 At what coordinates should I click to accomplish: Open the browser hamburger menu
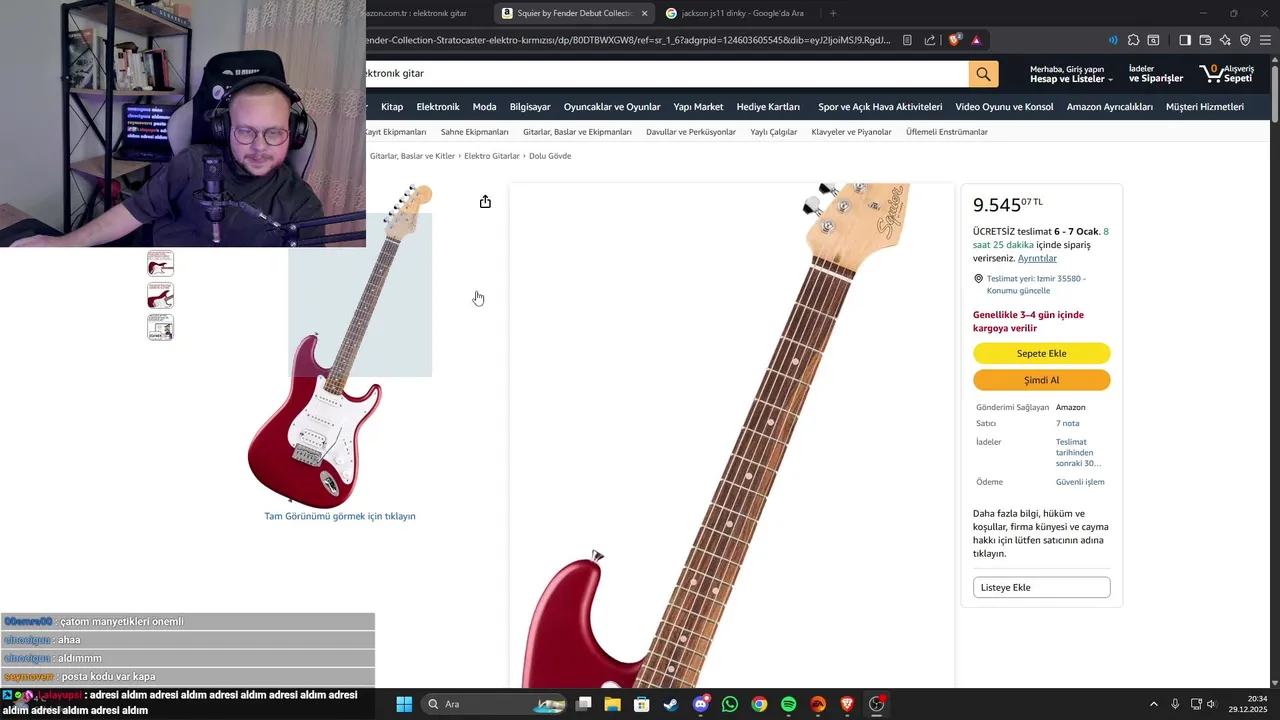[1265, 40]
